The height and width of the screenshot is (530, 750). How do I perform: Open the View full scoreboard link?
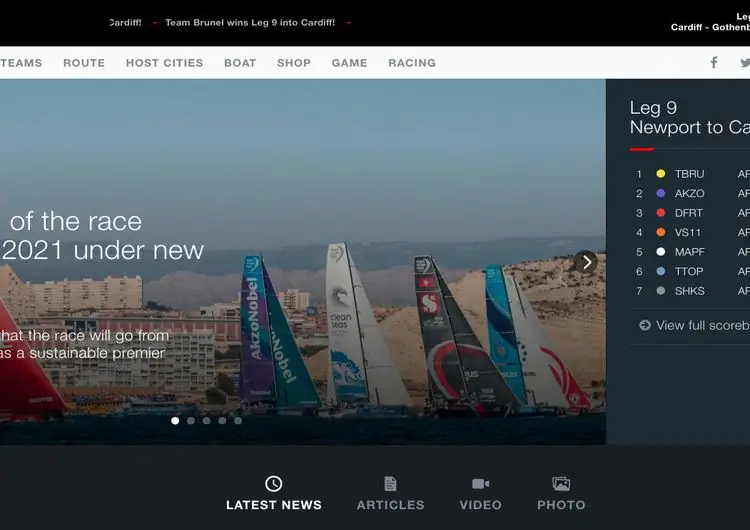click(x=702, y=325)
